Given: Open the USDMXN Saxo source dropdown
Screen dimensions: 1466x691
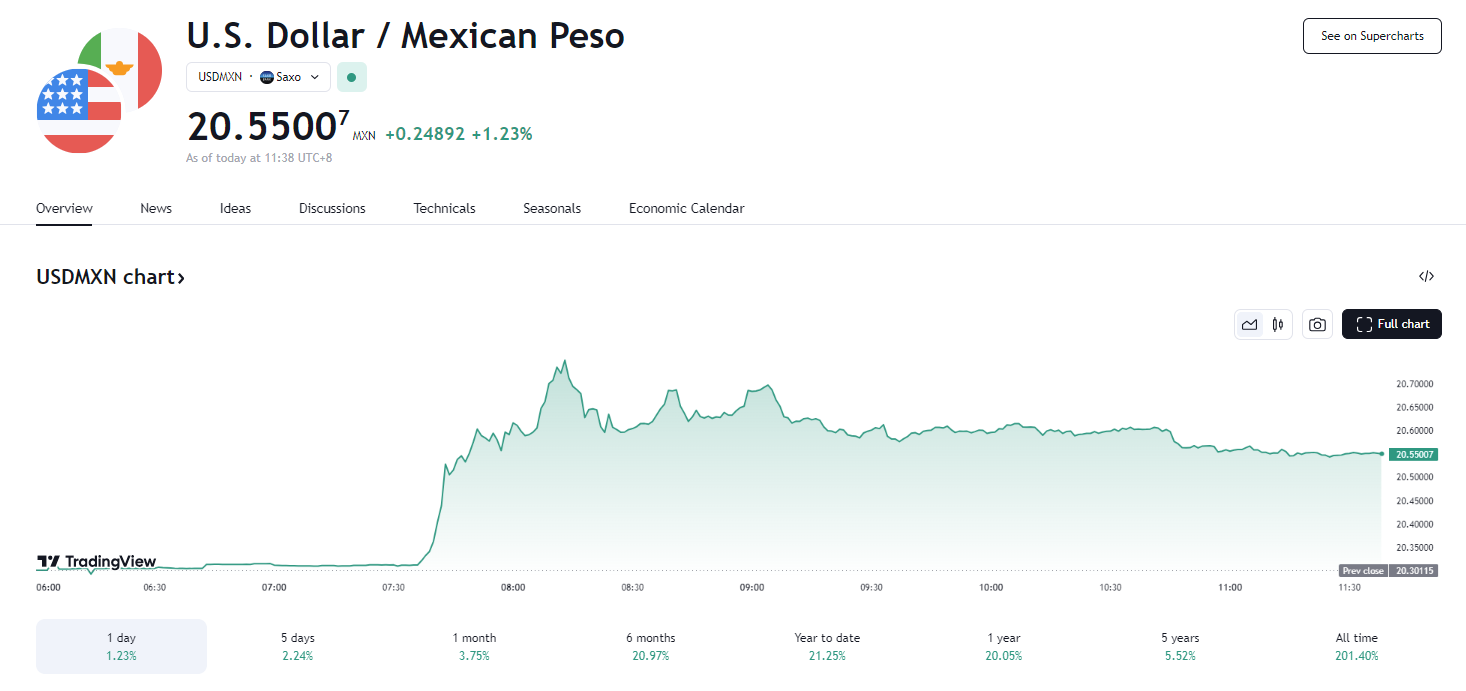Looking at the screenshot, I should [258, 77].
